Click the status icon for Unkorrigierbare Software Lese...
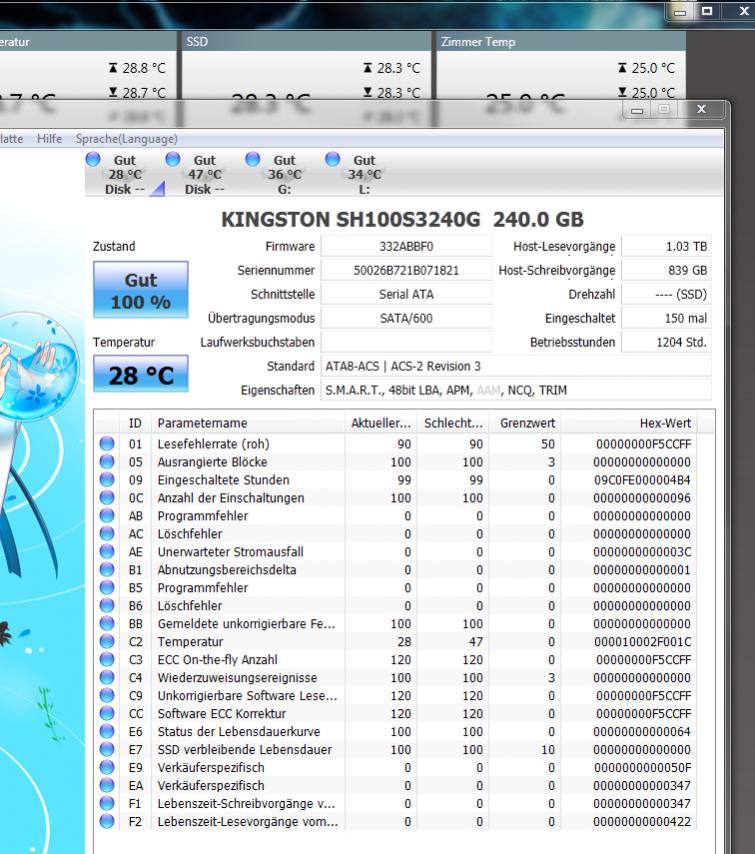Image resolution: width=755 pixels, height=854 pixels. click(107, 695)
